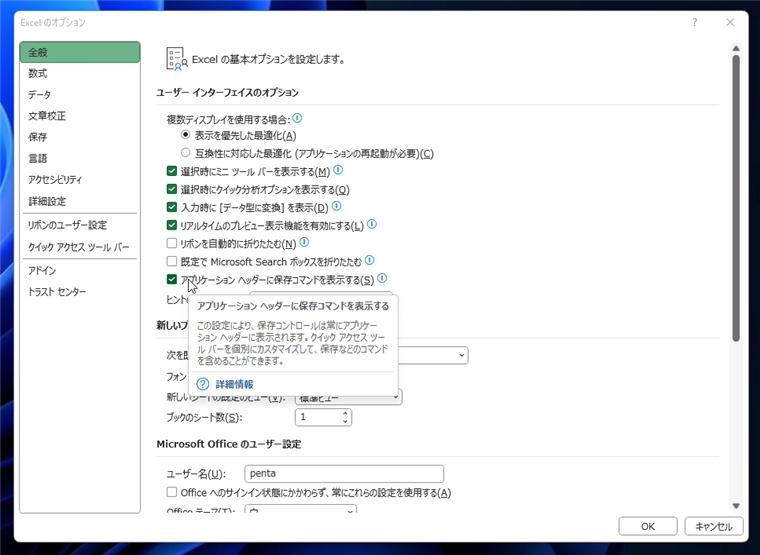Check リボンを自動的に折りたたむ
Viewport: 760px width, 555px height.
(172, 243)
